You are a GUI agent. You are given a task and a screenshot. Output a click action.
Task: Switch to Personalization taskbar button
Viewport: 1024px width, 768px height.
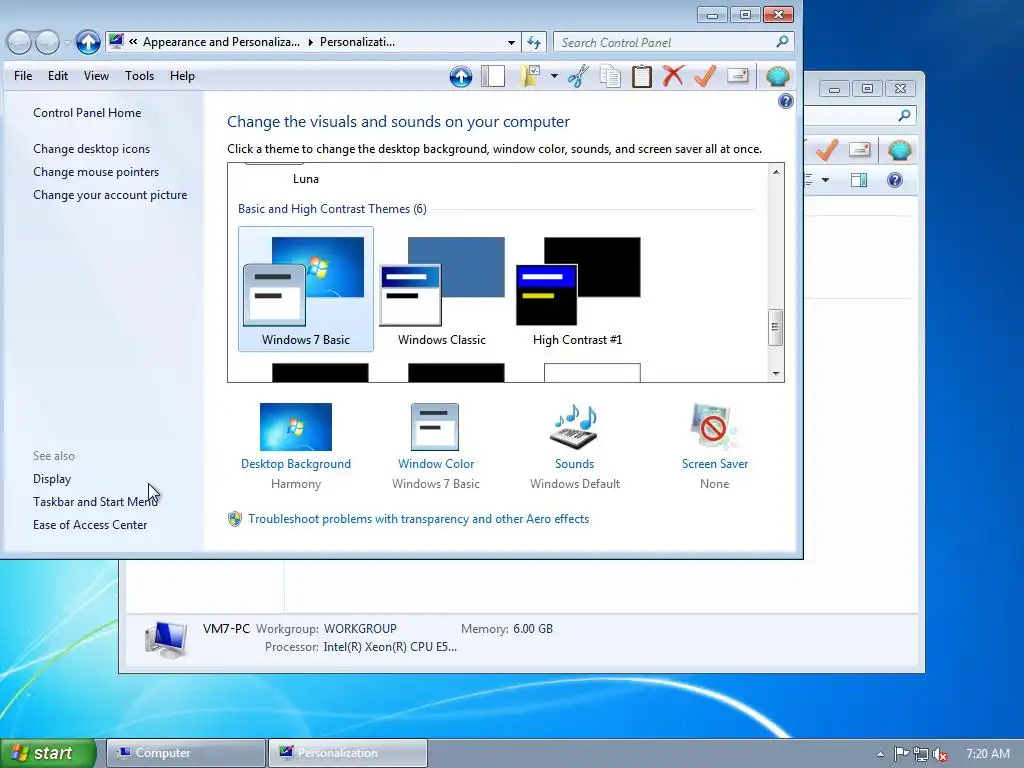[x=348, y=753]
